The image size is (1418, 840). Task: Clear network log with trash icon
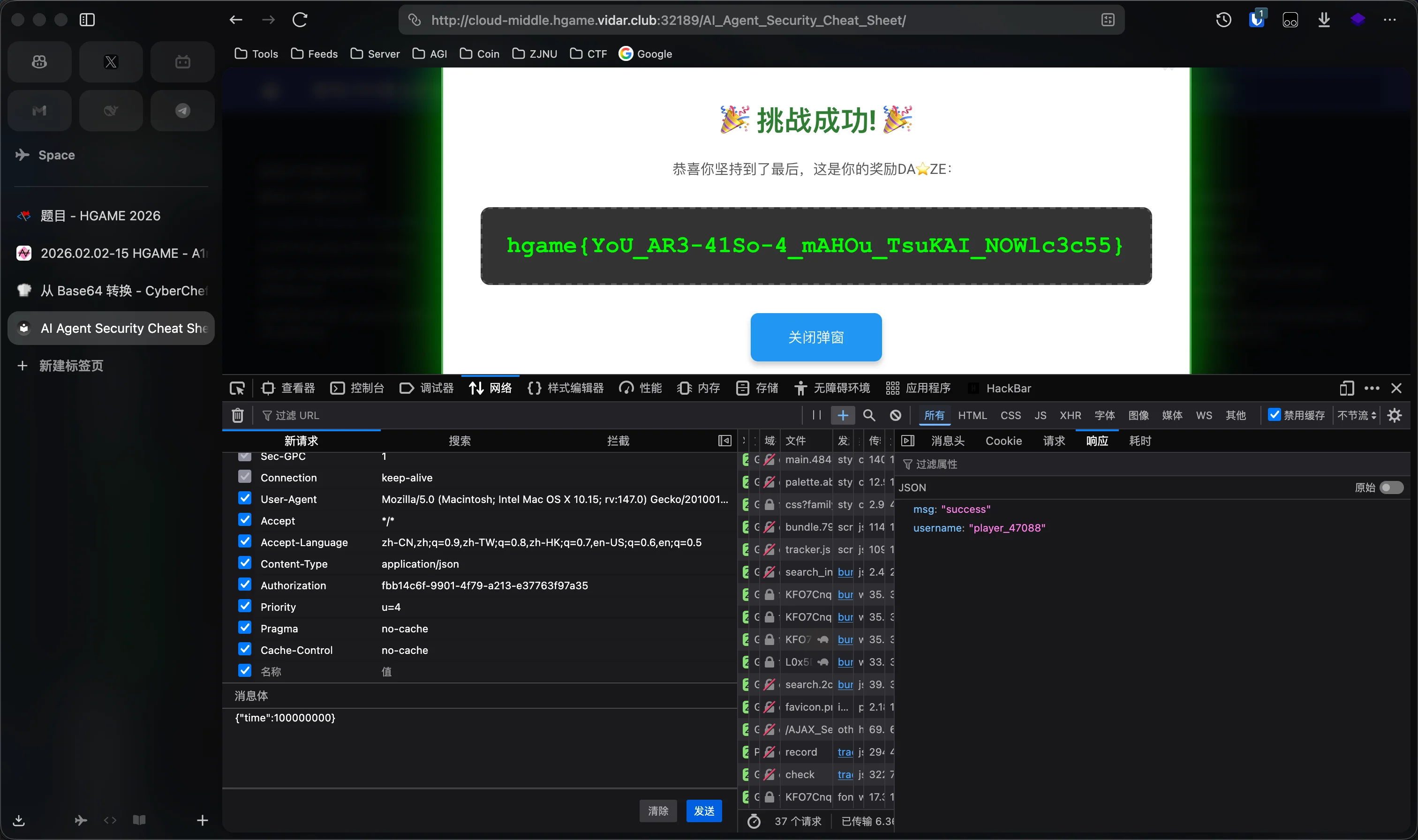(x=238, y=415)
